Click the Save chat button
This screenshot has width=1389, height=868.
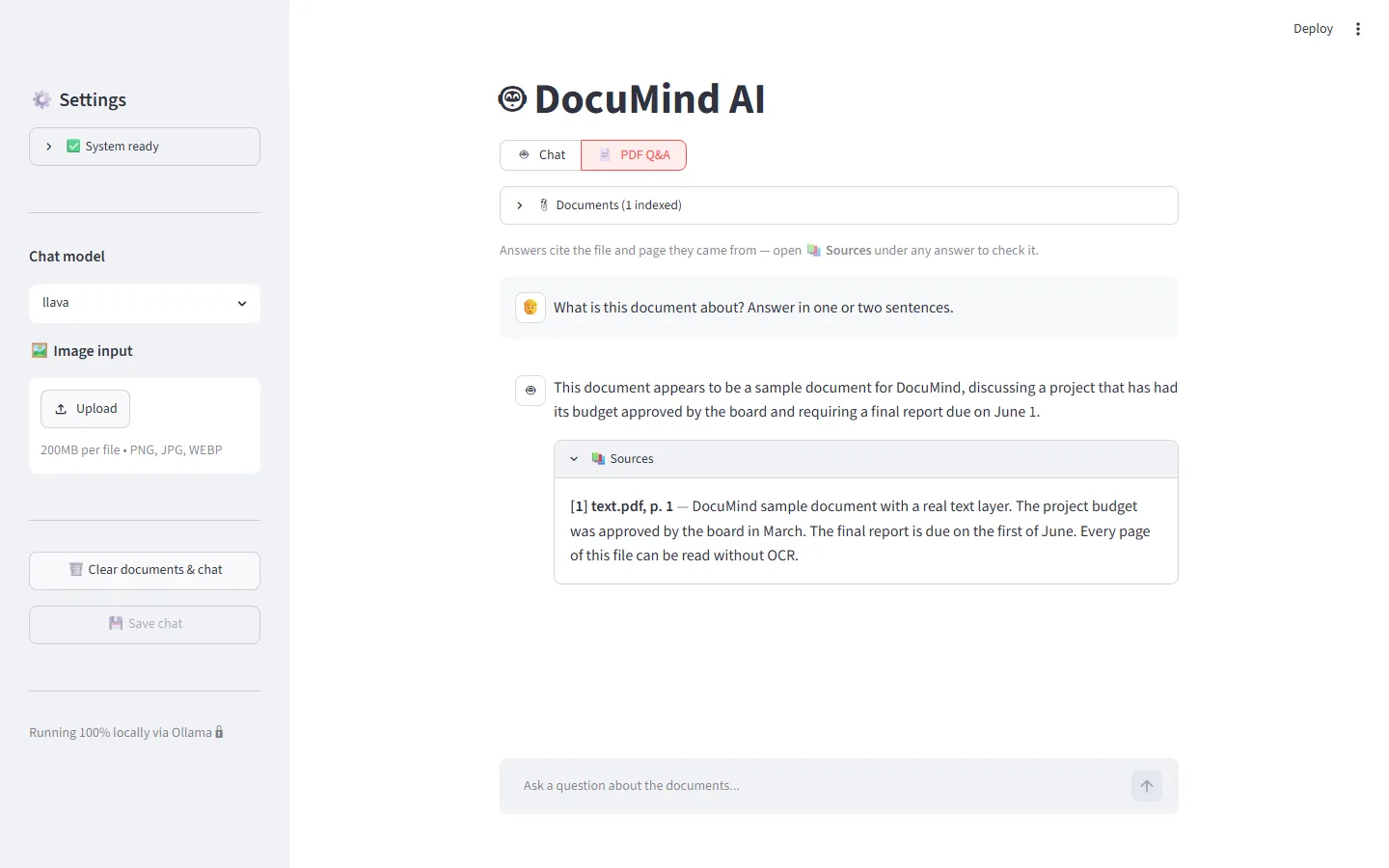(145, 625)
